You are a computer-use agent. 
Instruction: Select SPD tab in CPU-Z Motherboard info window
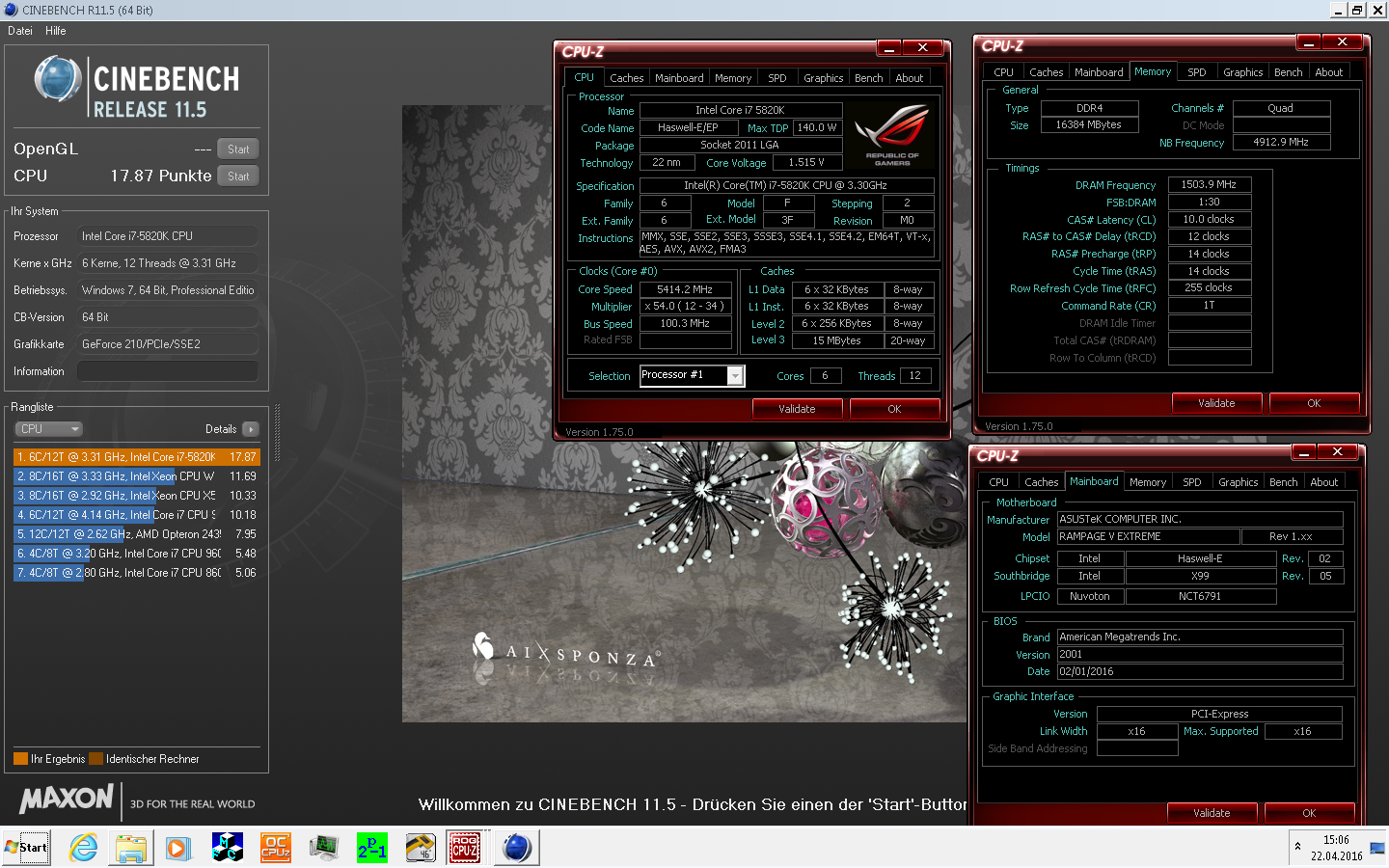click(x=1192, y=482)
